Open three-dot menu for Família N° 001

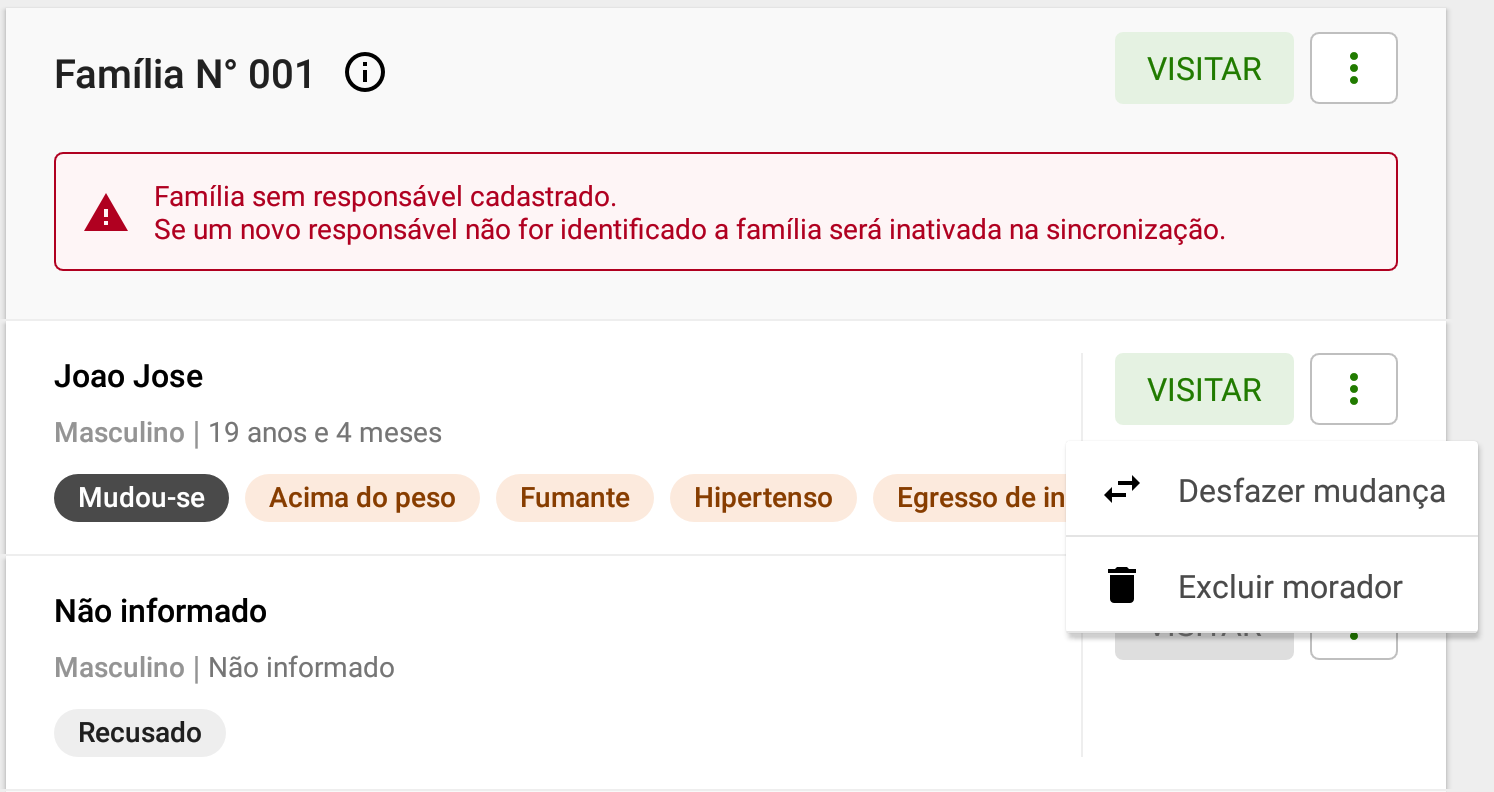(x=1353, y=68)
